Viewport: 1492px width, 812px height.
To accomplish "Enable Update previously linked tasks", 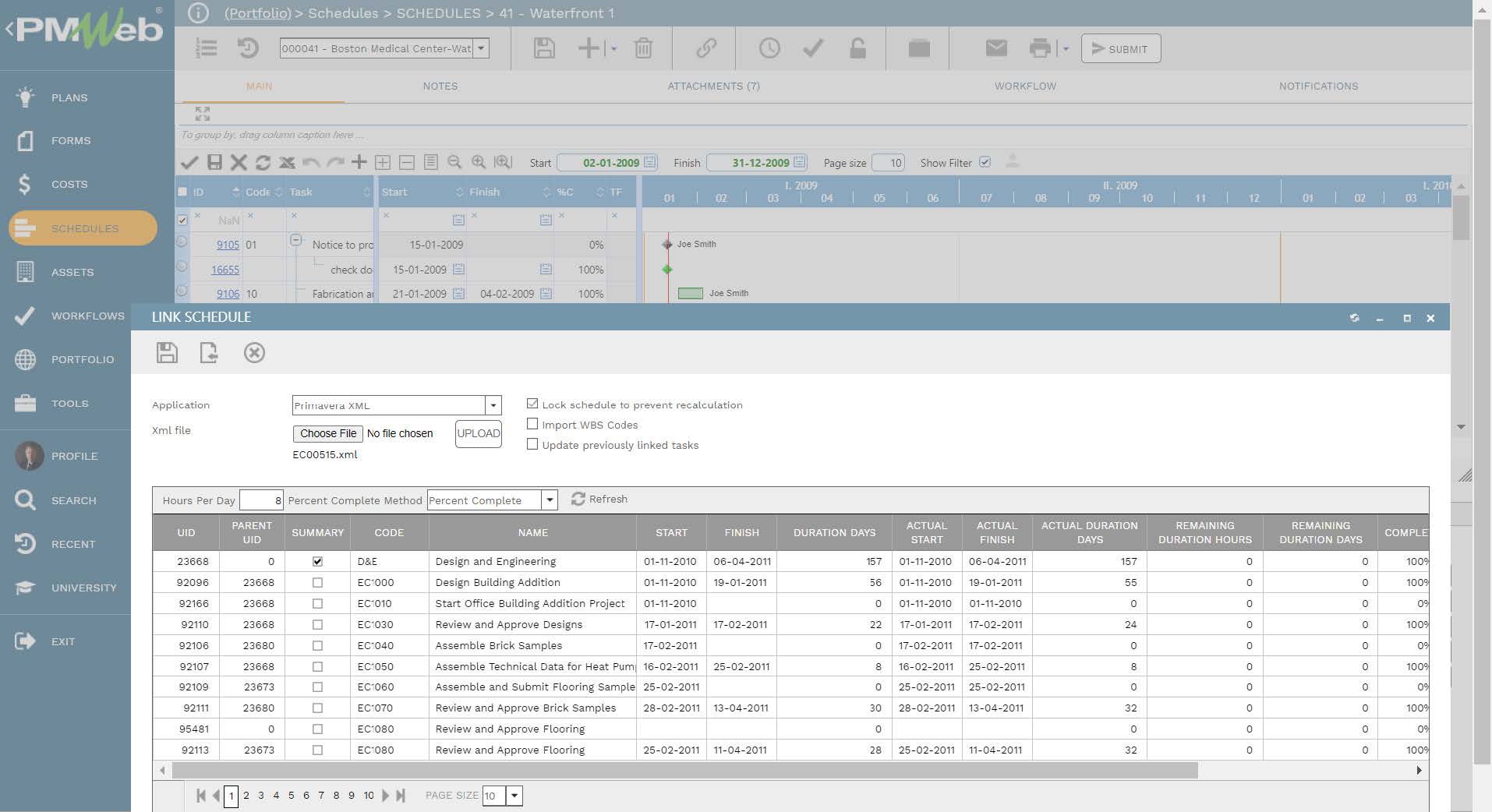I will point(532,444).
